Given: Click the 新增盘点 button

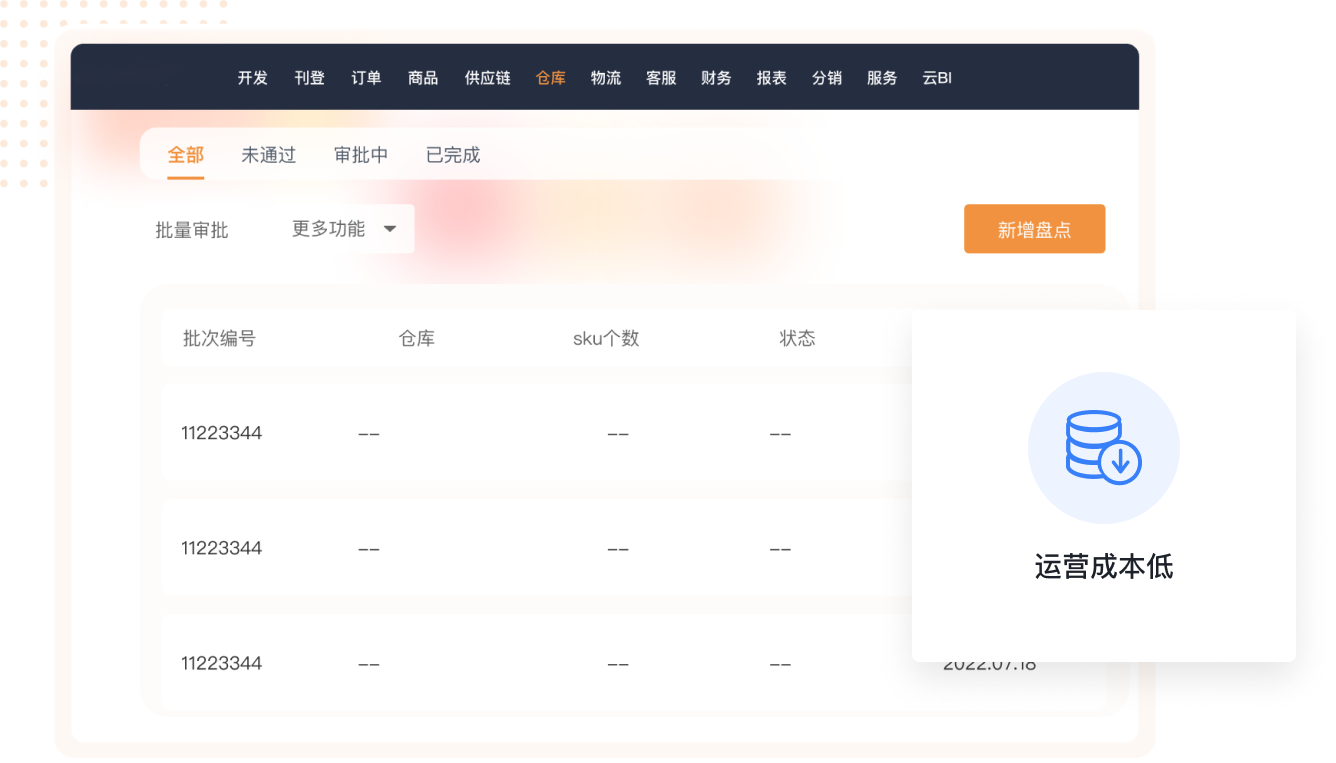Looking at the screenshot, I should [x=1034, y=229].
